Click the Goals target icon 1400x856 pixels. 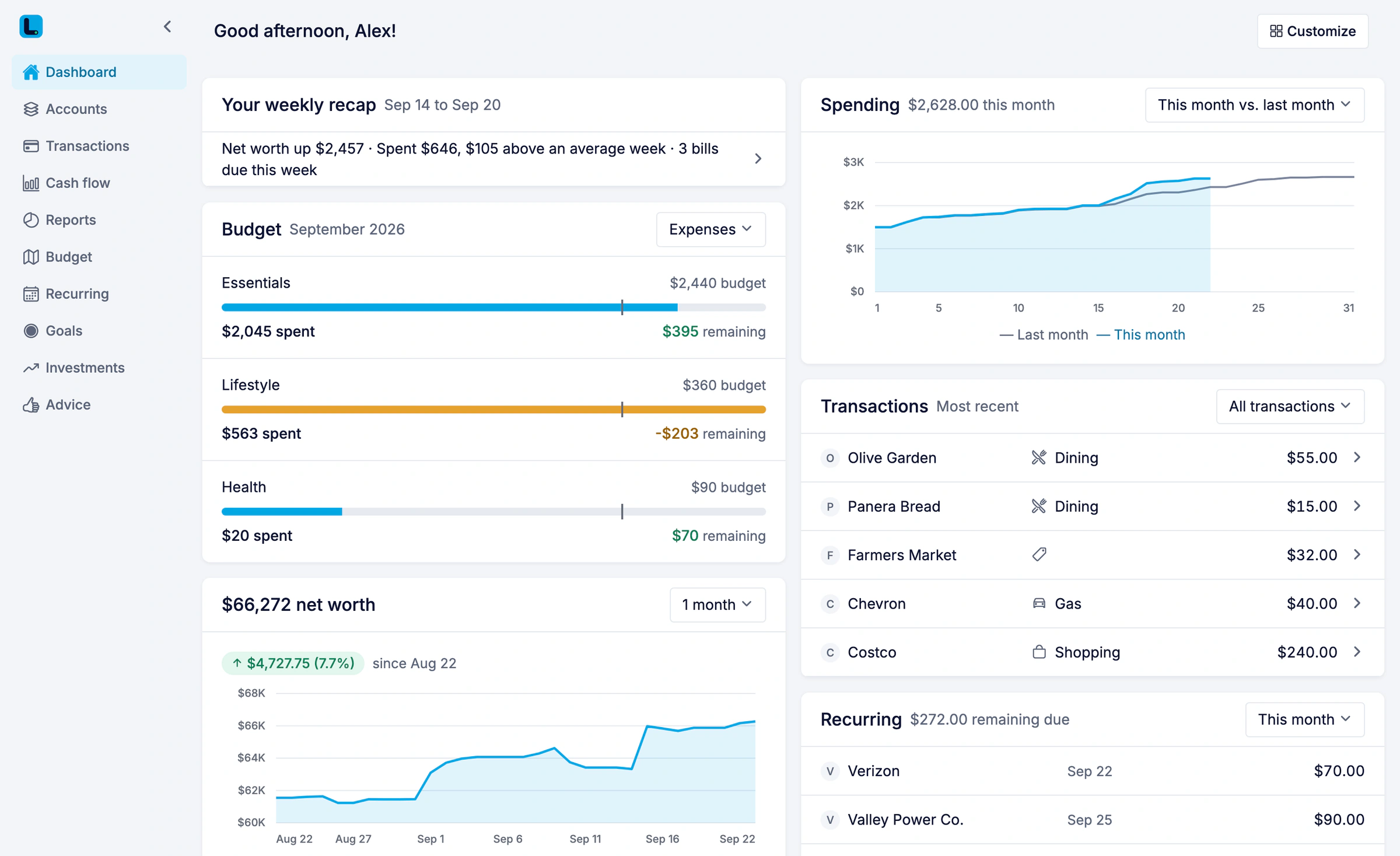click(x=31, y=331)
